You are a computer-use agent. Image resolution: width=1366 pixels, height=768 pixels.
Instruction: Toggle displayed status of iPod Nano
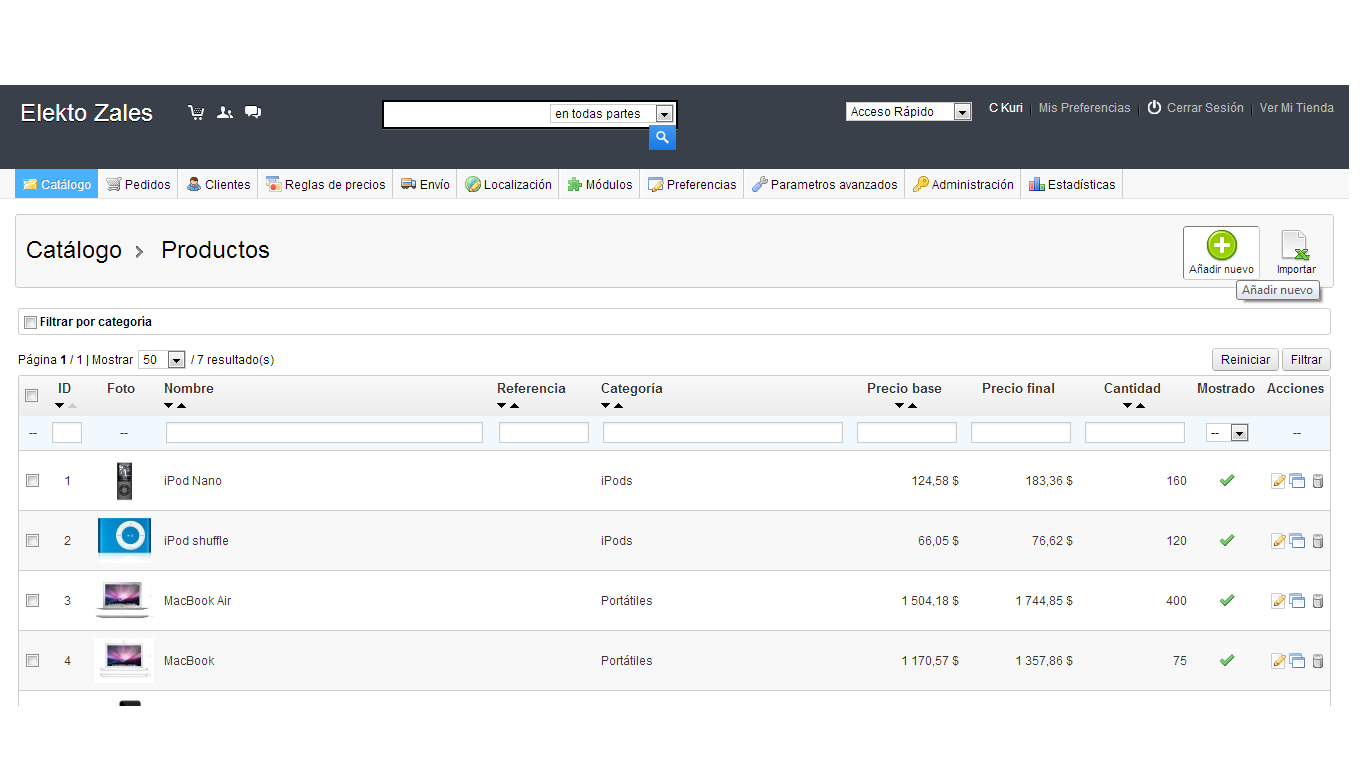1227,480
